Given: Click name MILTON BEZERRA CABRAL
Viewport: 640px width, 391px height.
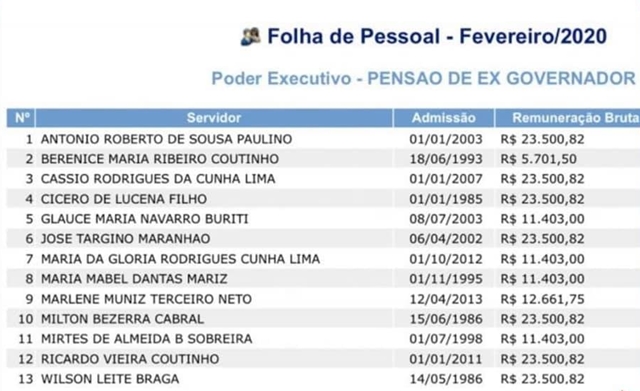Looking at the screenshot, I should pyautogui.click(x=122, y=319).
